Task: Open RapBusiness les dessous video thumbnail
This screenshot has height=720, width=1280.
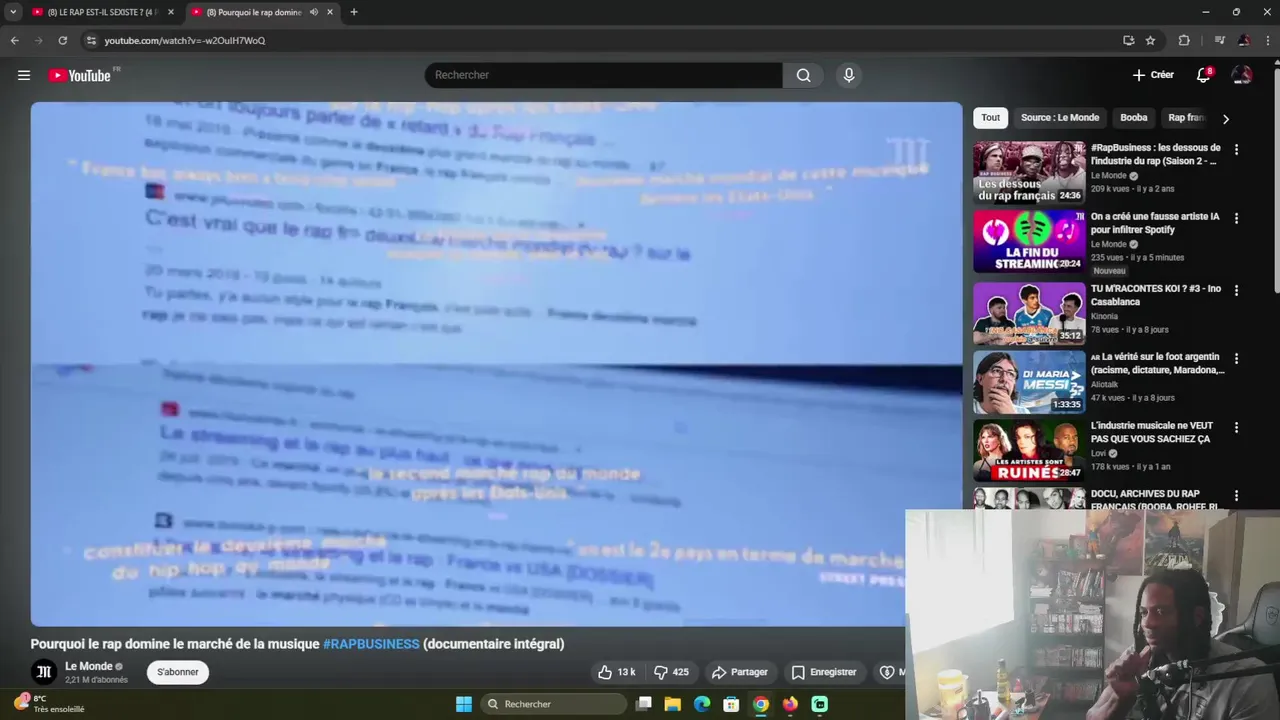Action: tap(1029, 172)
